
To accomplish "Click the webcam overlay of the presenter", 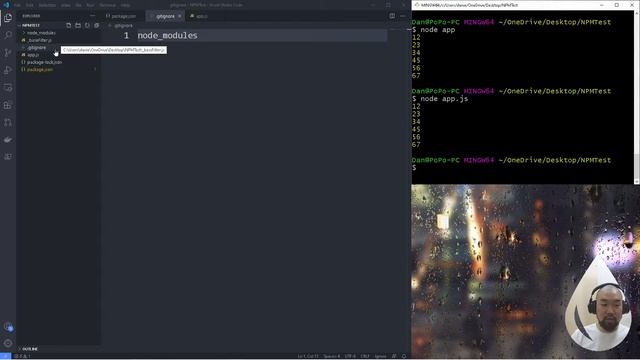I will pos(598,304).
